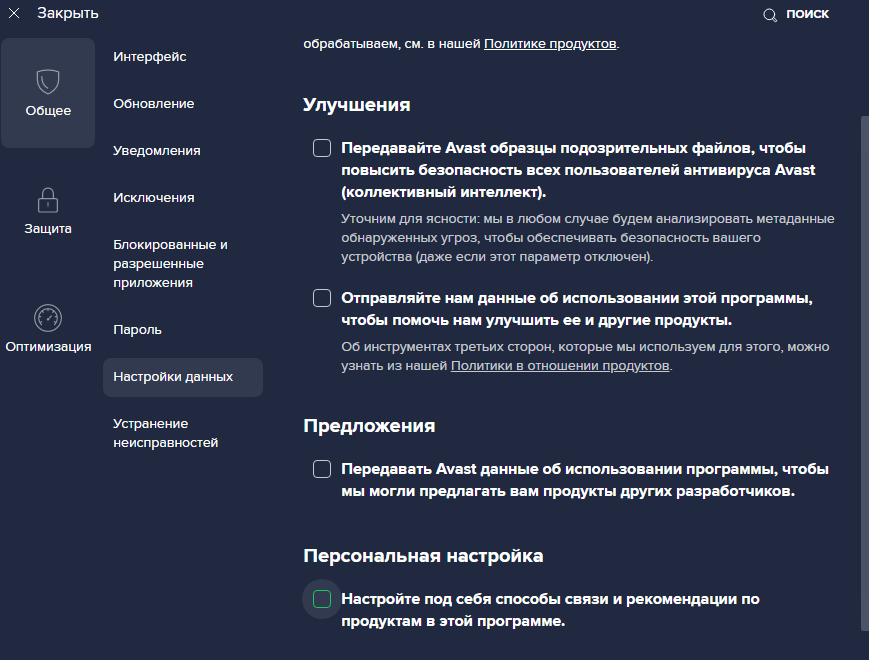Open Устранение неисправностей page

click(166, 433)
